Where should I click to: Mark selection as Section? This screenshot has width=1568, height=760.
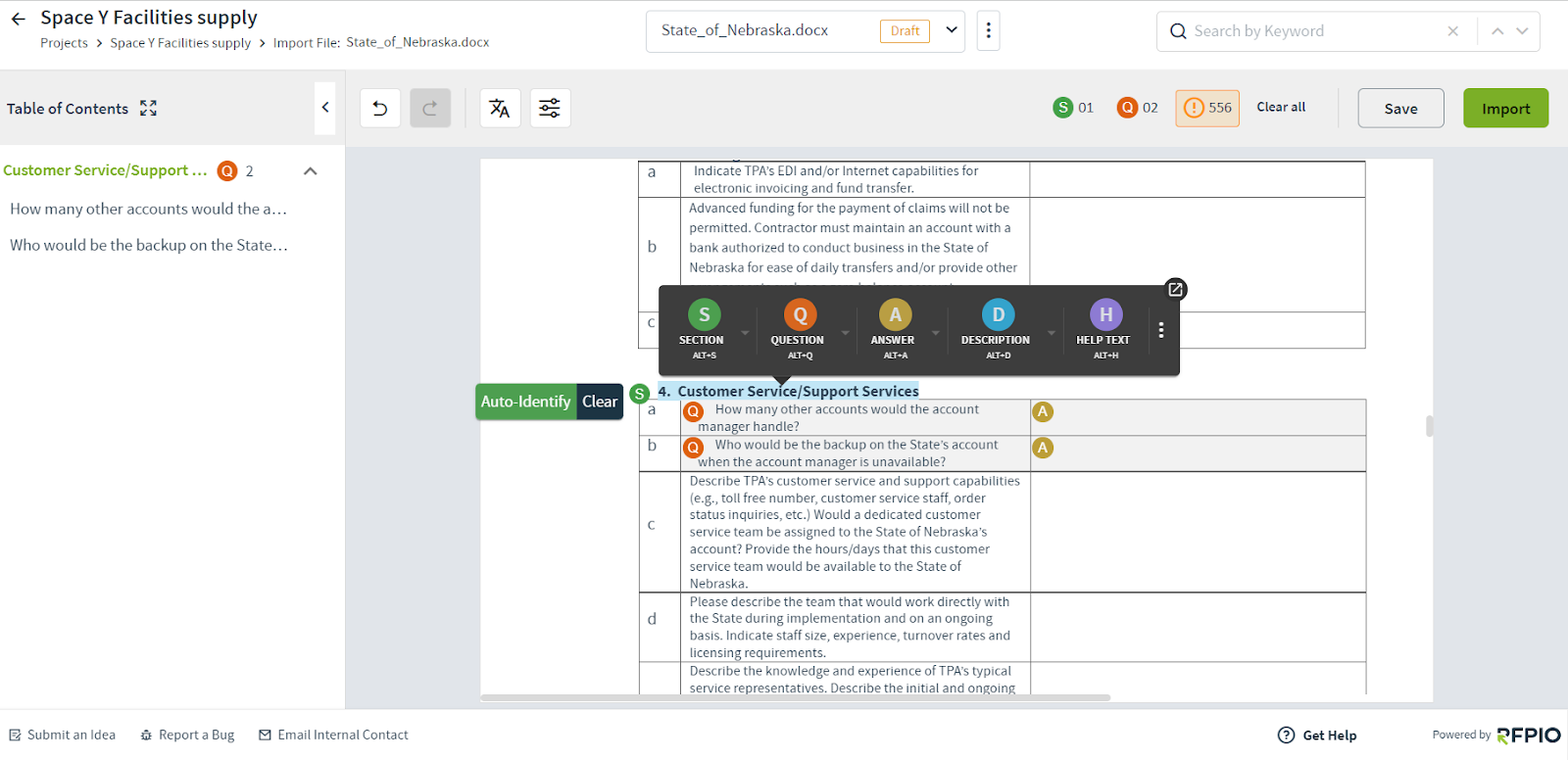(x=704, y=329)
